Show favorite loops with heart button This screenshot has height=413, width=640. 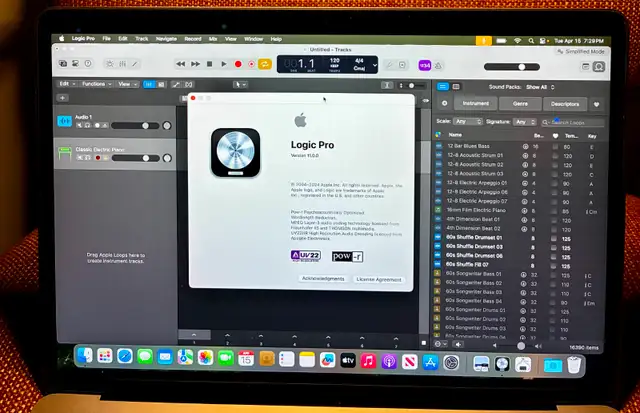[x=597, y=104]
